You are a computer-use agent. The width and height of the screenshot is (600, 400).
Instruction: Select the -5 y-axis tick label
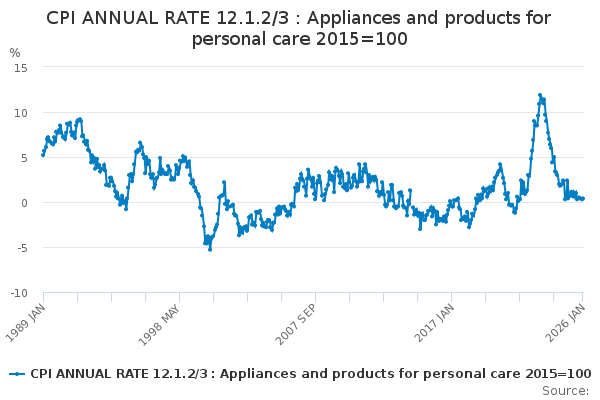click(21, 248)
